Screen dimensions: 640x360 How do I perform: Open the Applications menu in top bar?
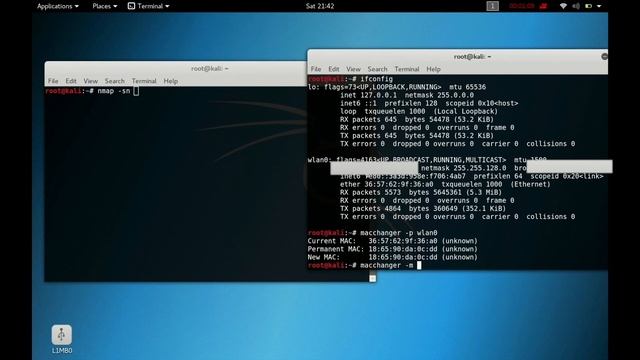tap(58, 6)
